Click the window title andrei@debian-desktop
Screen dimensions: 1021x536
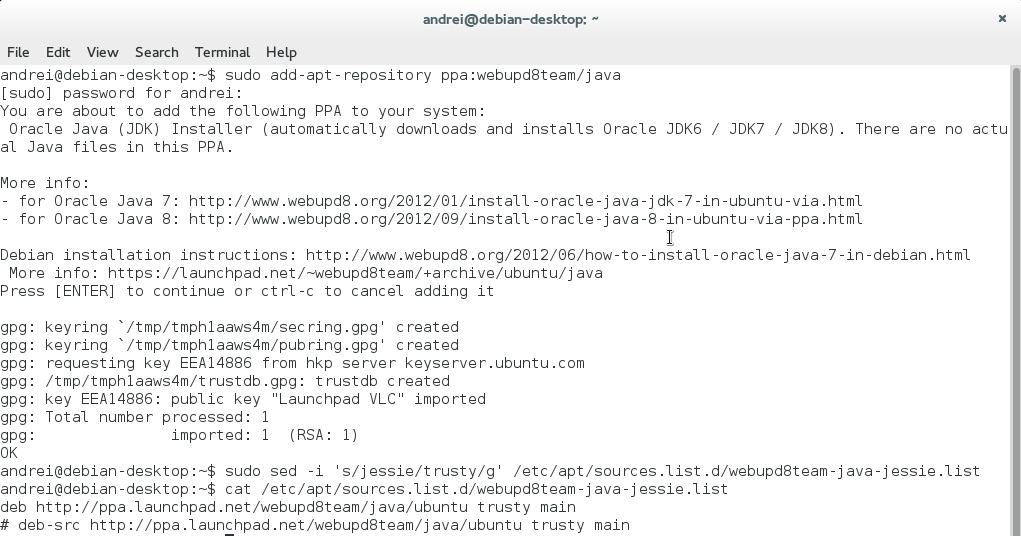[510, 18]
